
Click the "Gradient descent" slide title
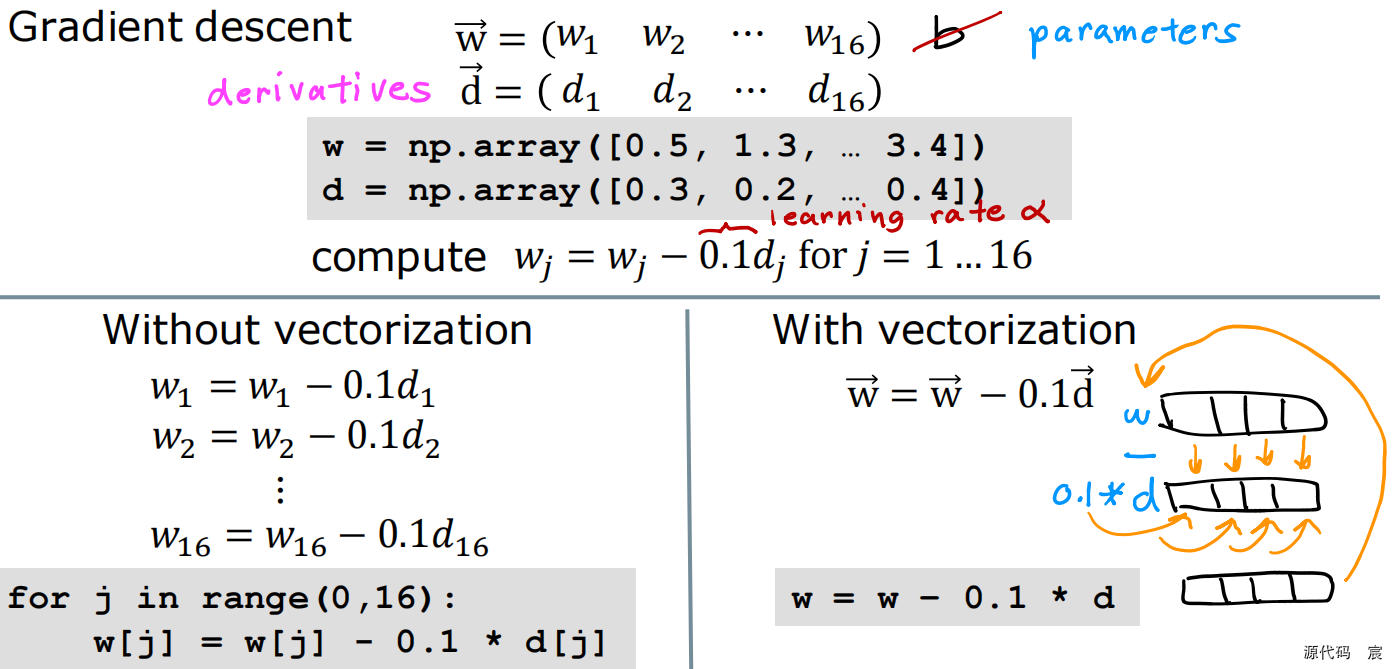[x=180, y=28]
